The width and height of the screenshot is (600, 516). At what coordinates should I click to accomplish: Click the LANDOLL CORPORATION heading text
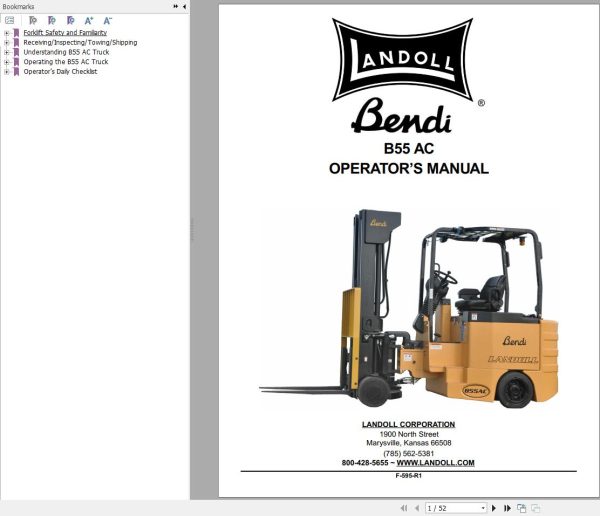coord(408,424)
